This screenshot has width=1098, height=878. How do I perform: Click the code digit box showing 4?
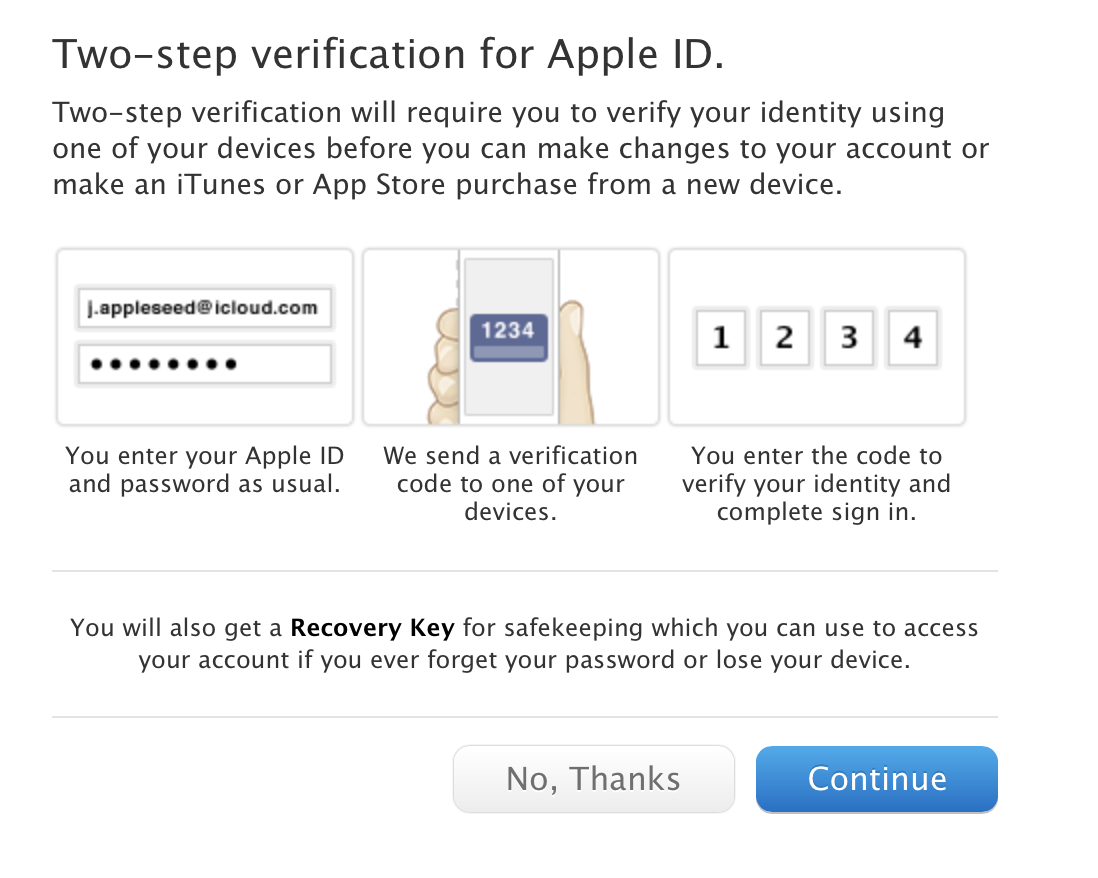pyautogui.click(x=912, y=337)
